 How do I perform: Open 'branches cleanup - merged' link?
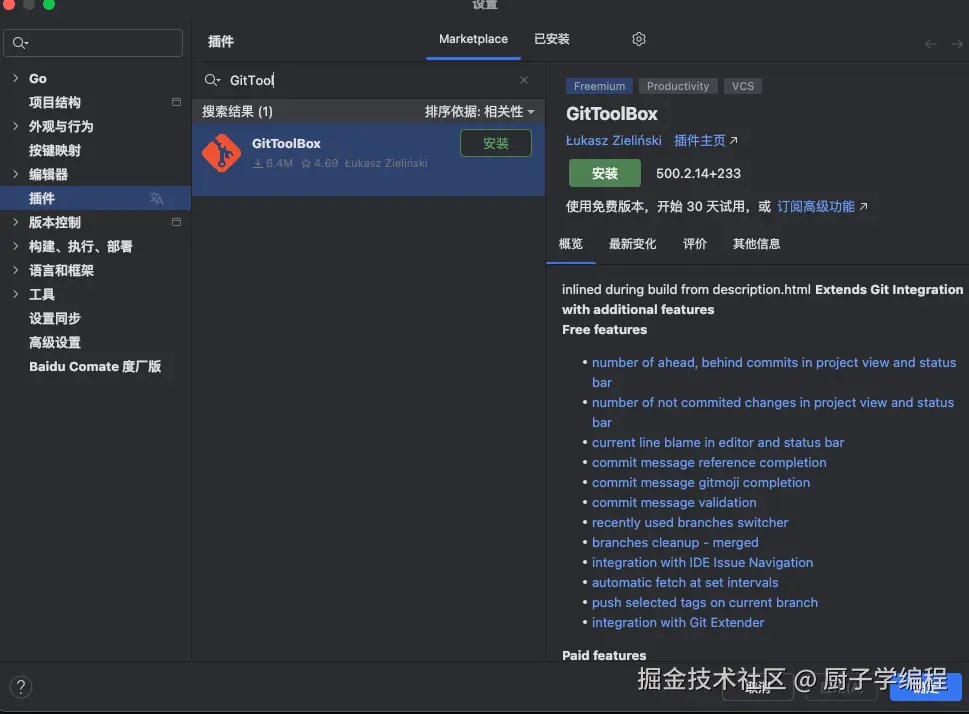pyautogui.click(x=675, y=542)
